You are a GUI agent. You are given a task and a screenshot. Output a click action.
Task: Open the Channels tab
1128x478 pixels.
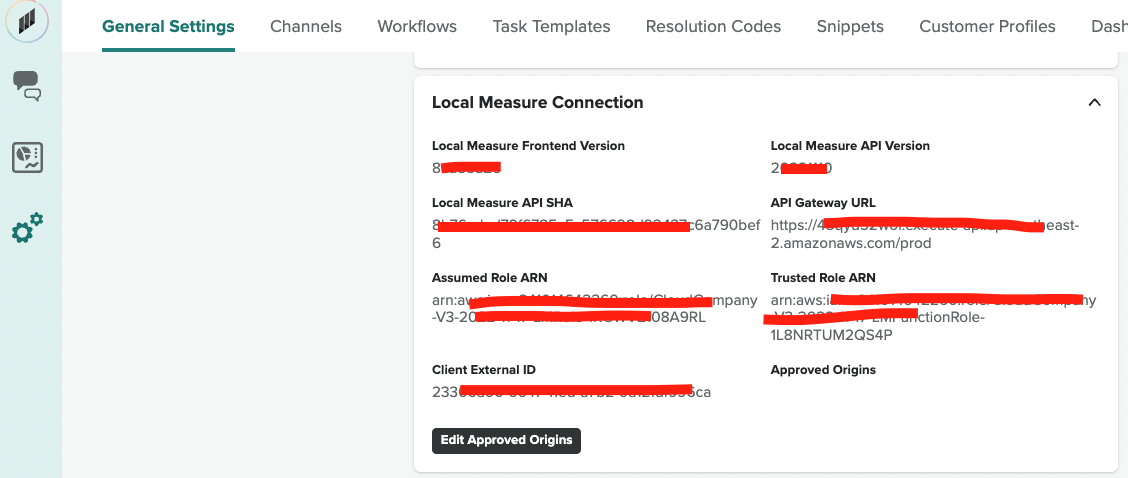(306, 27)
